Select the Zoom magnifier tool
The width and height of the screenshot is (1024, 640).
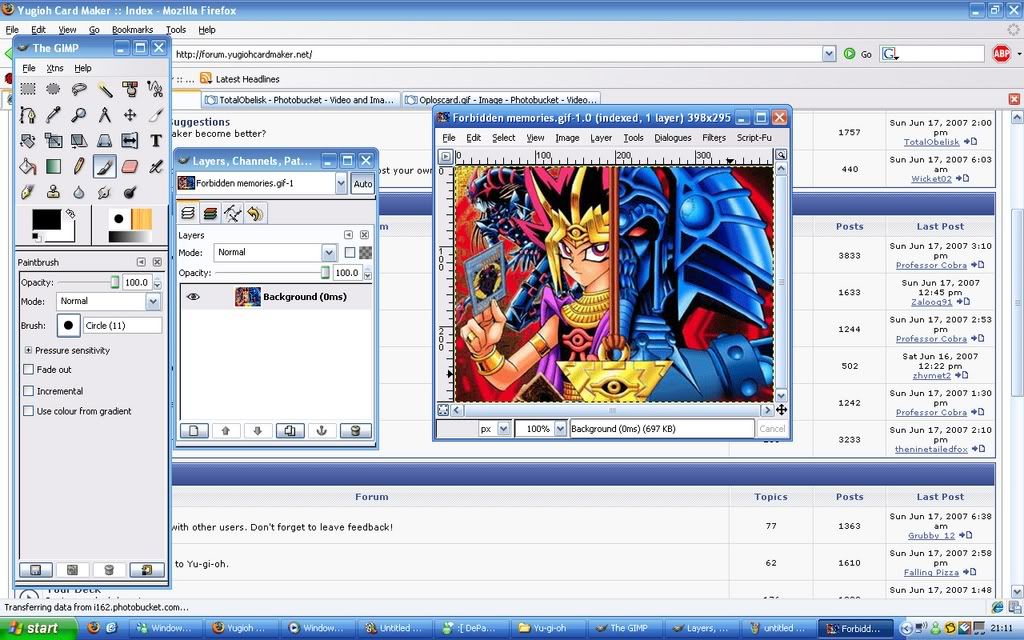click(x=78, y=115)
